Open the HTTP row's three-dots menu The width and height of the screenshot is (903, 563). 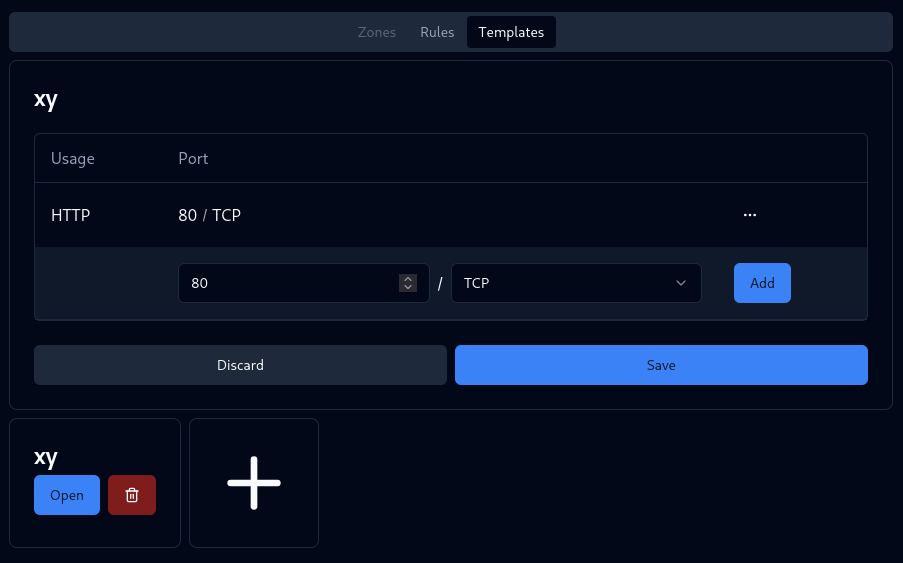tap(749, 215)
